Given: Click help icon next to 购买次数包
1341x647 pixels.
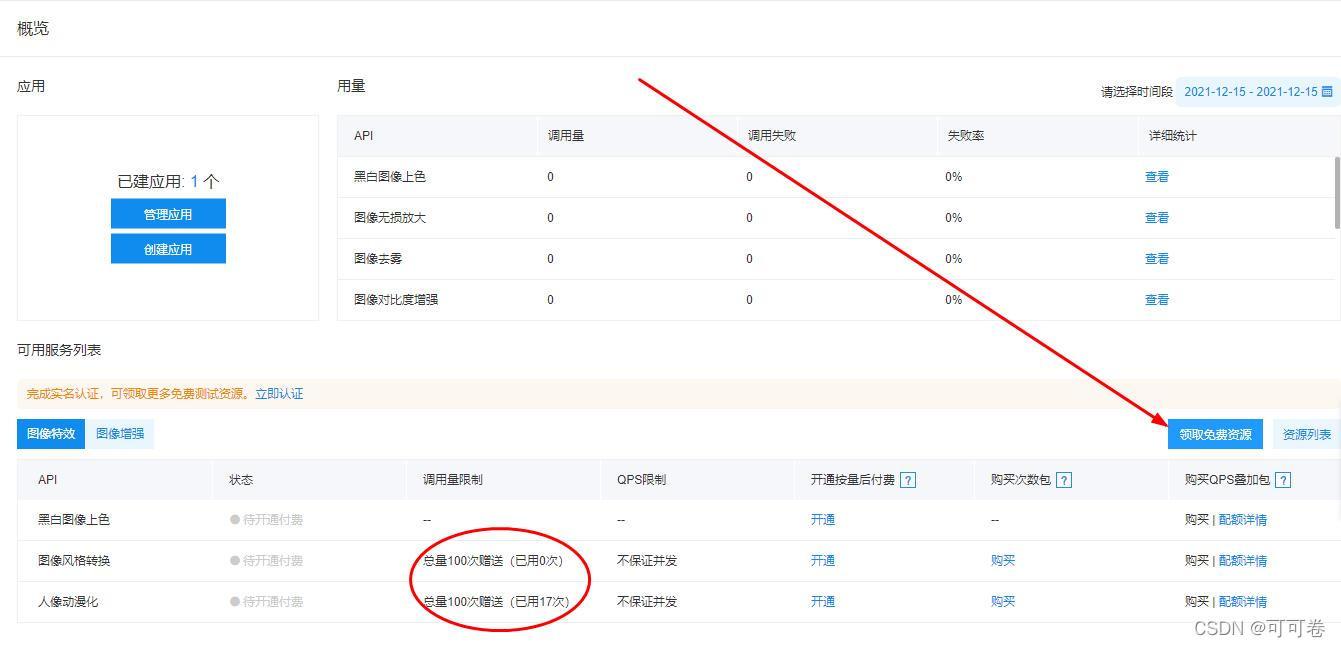Looking at the screenshot, I should pos(1064,480).
